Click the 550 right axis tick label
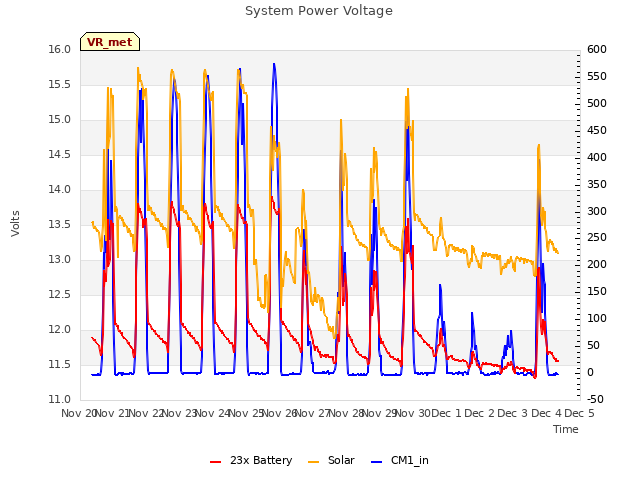The height and width of the screenshot is (480, 640). pos(597,76)
